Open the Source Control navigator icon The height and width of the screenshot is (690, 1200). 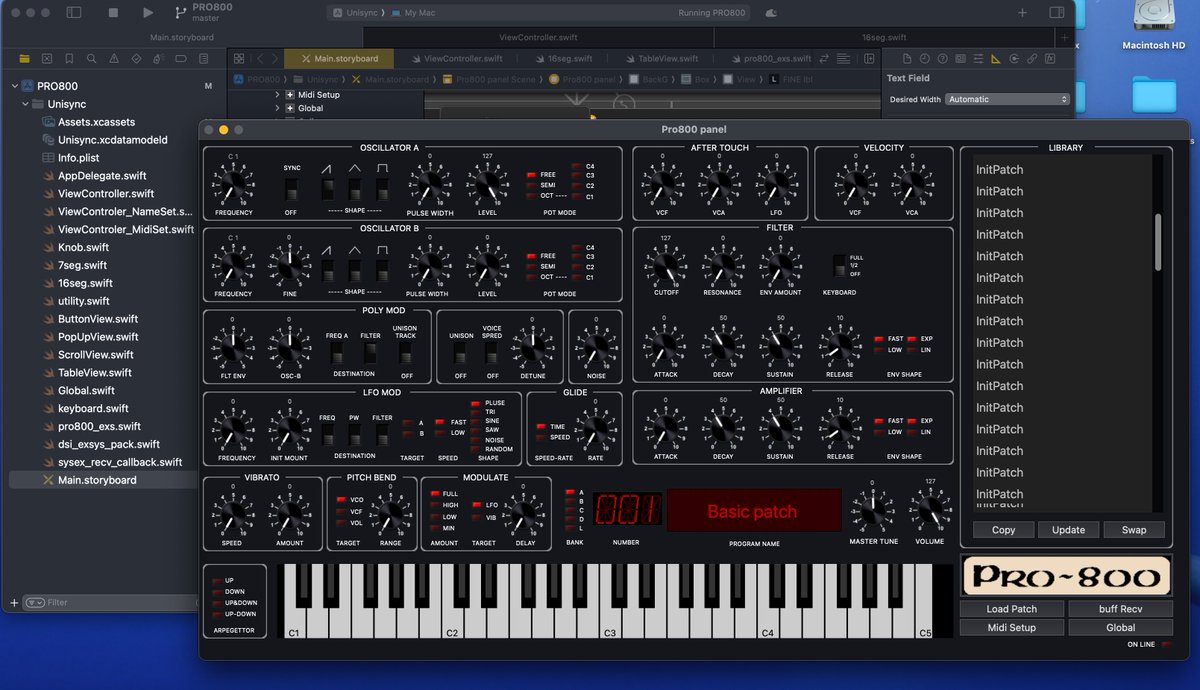click(x=47, y=59)
